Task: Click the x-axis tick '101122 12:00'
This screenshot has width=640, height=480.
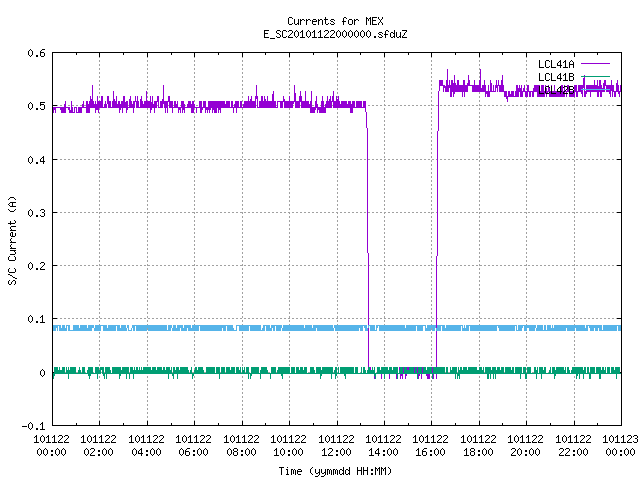Action: 336,446
